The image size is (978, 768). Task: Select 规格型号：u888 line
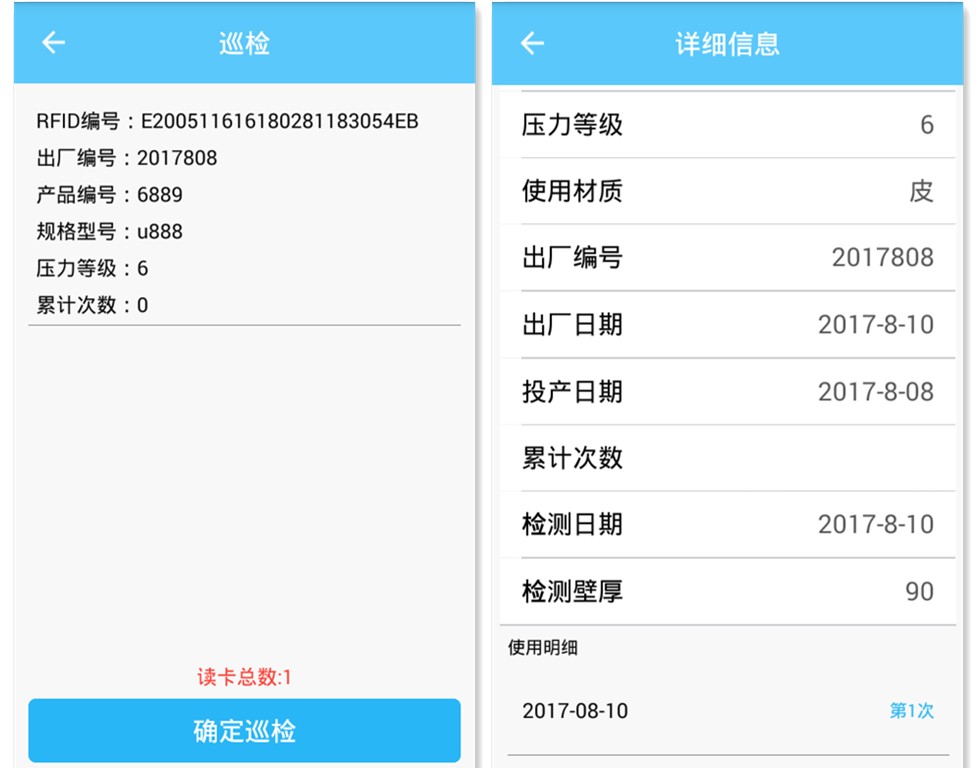tap(109, 231)
